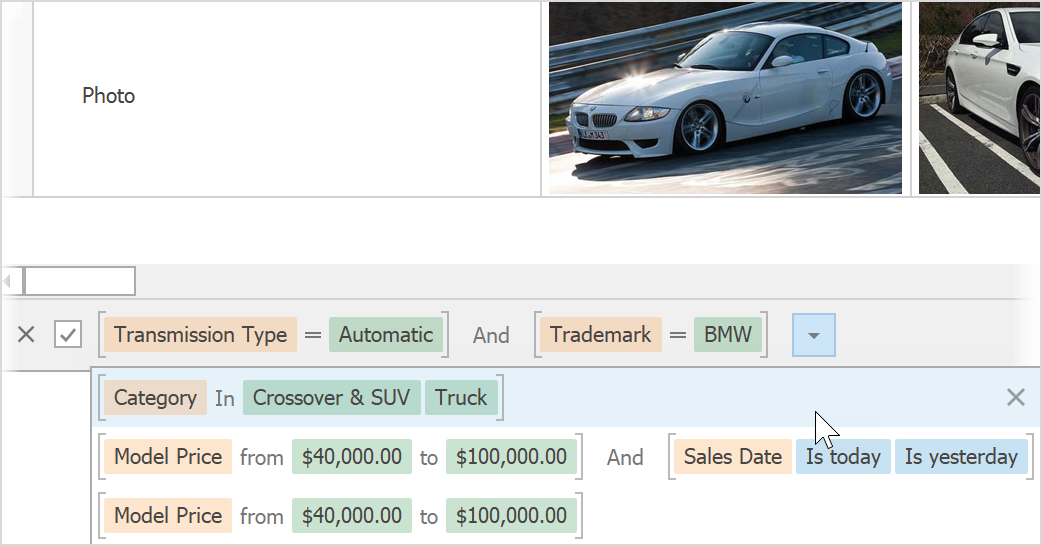The width and height of the screenshot is (1042, 546).
Task: Remove the Category filter row with its X
Action: coord(1015,397)
